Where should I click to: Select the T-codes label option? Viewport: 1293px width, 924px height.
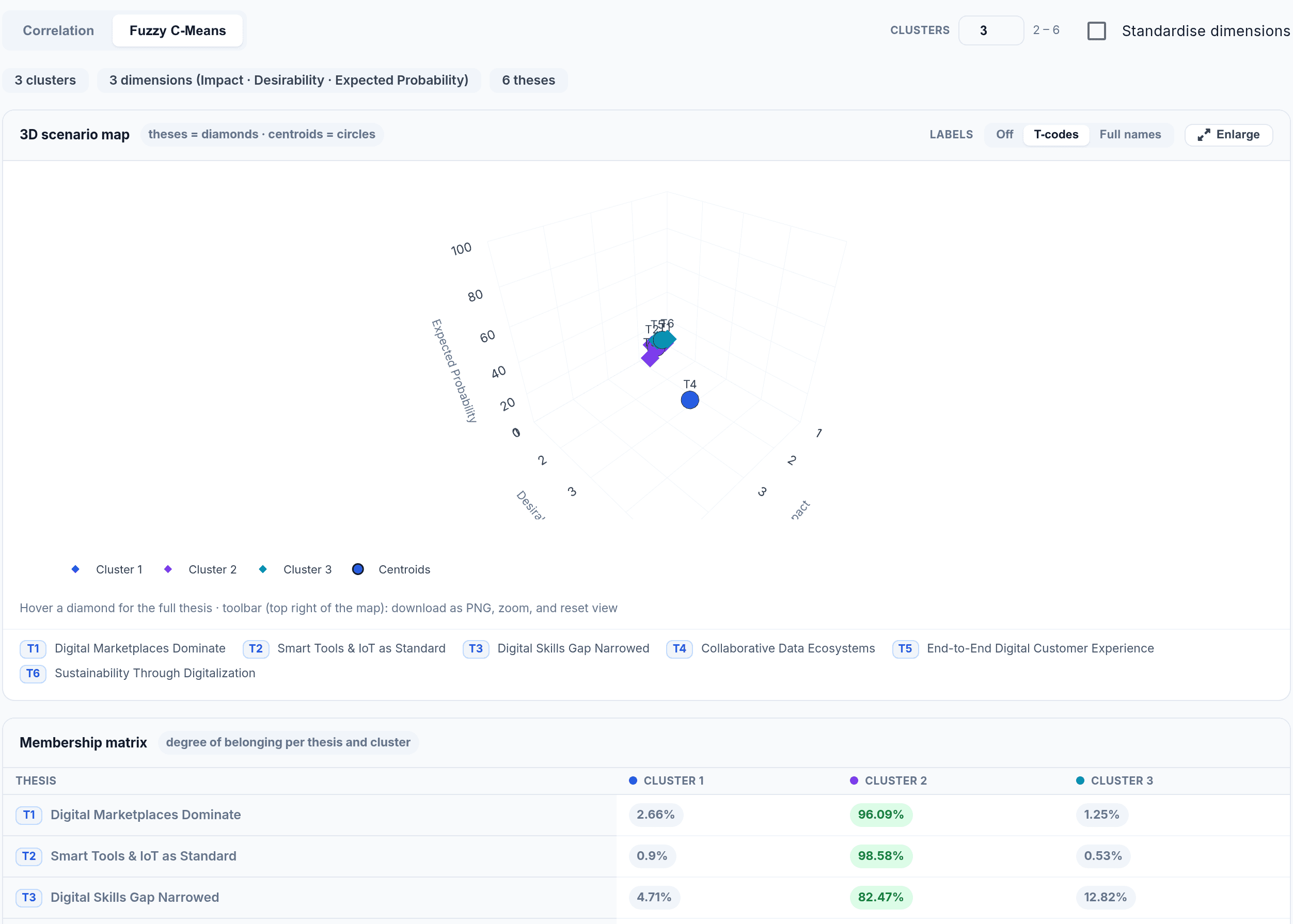tap(1055, 135)
